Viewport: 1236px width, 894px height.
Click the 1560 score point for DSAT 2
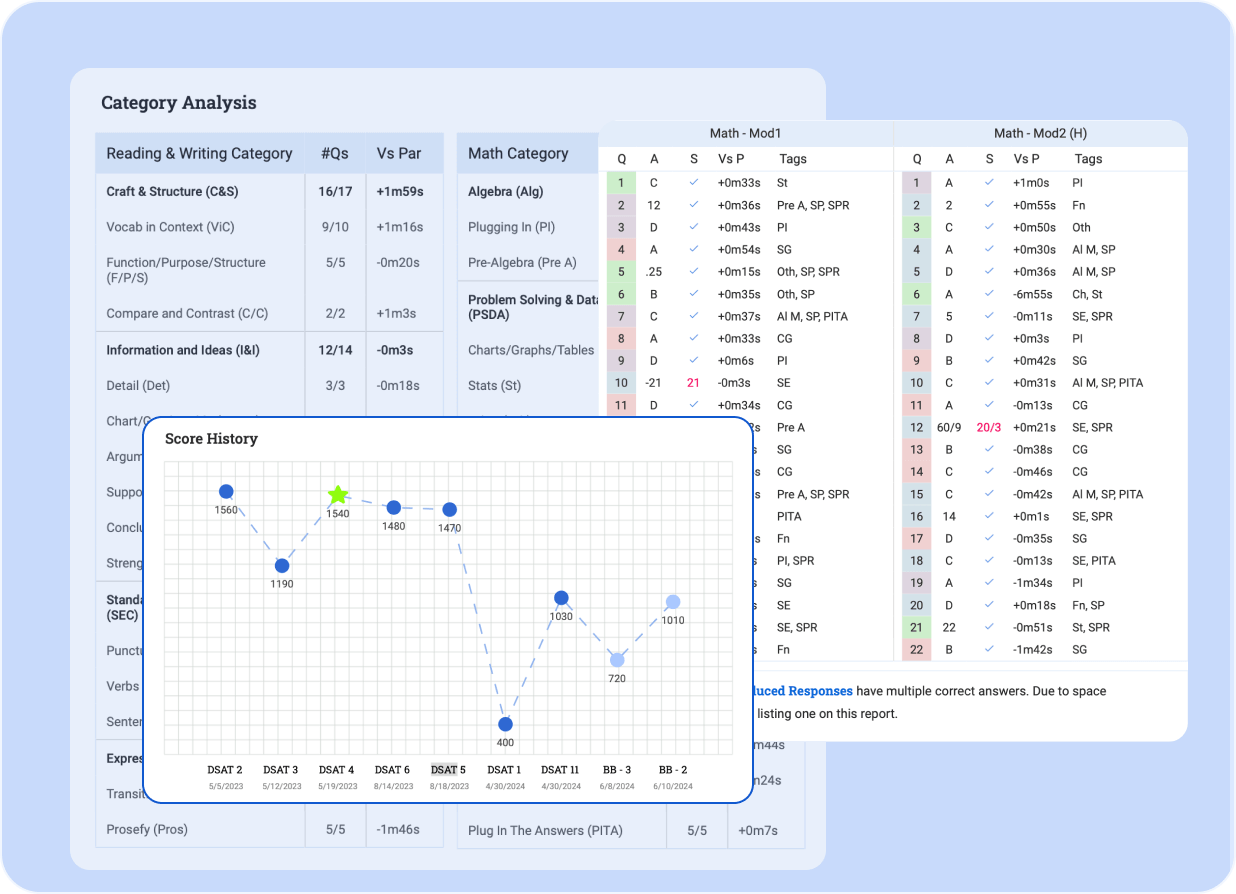[226, 491]
